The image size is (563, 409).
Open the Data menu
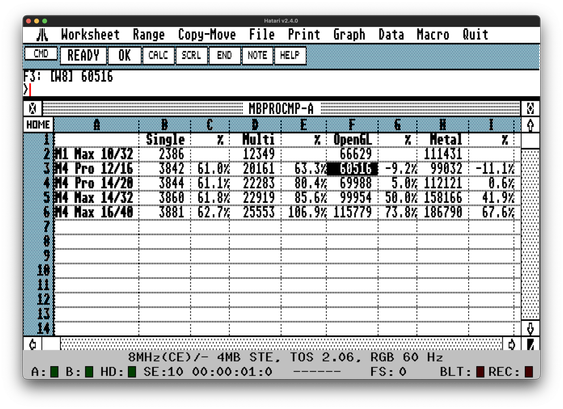coord(391,35)
